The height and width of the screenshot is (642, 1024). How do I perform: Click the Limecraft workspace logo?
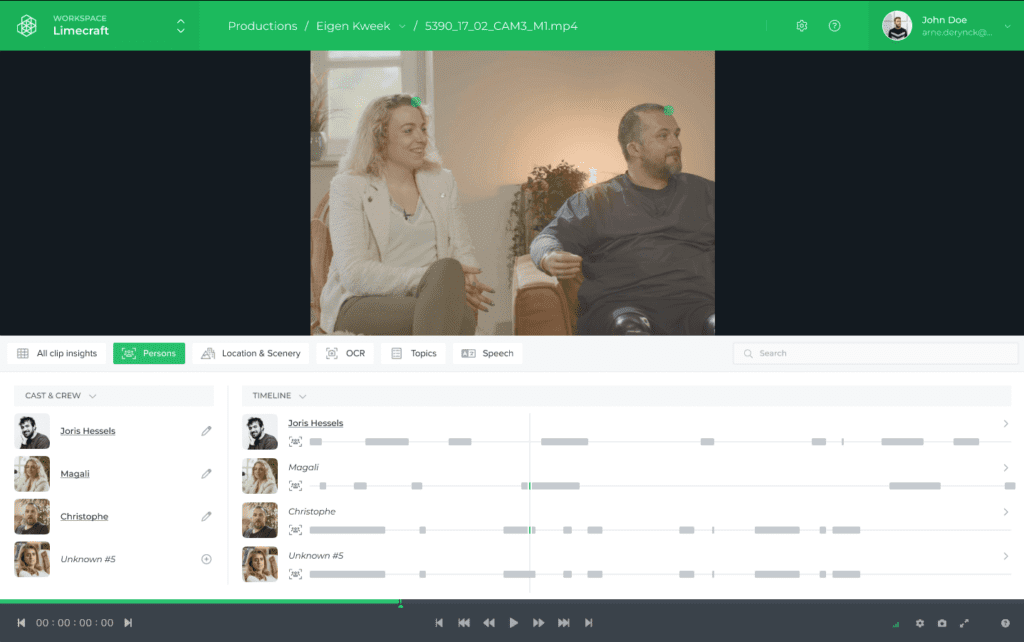point(27,26)
